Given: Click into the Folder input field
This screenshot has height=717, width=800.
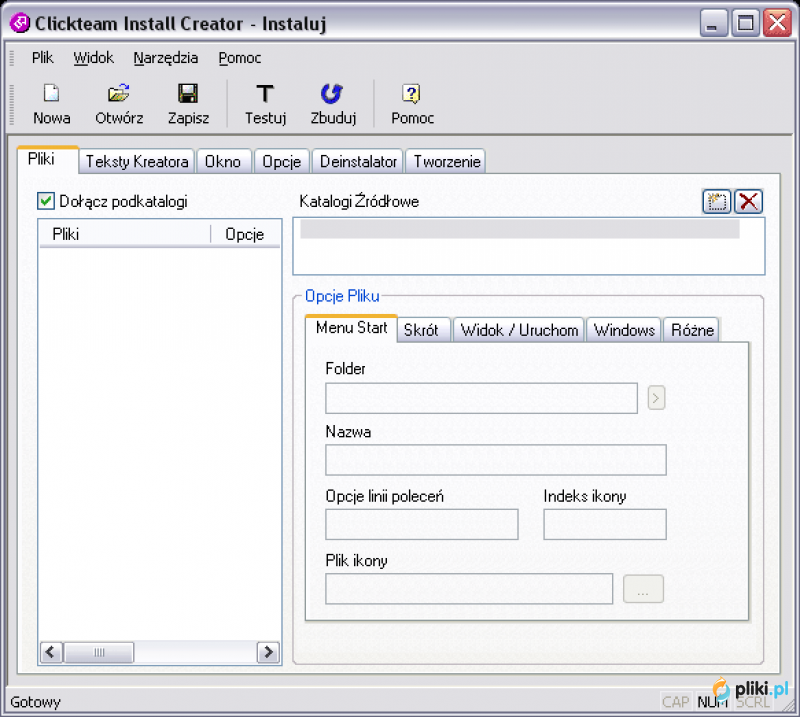Looking at the screenshot, I should click(481, 398).
